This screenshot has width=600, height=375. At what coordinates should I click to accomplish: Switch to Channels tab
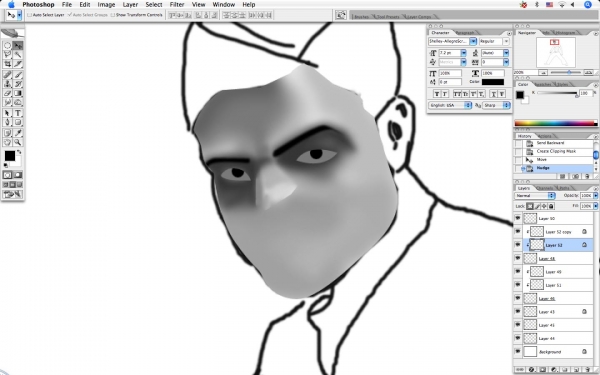[x=545, y=188]
